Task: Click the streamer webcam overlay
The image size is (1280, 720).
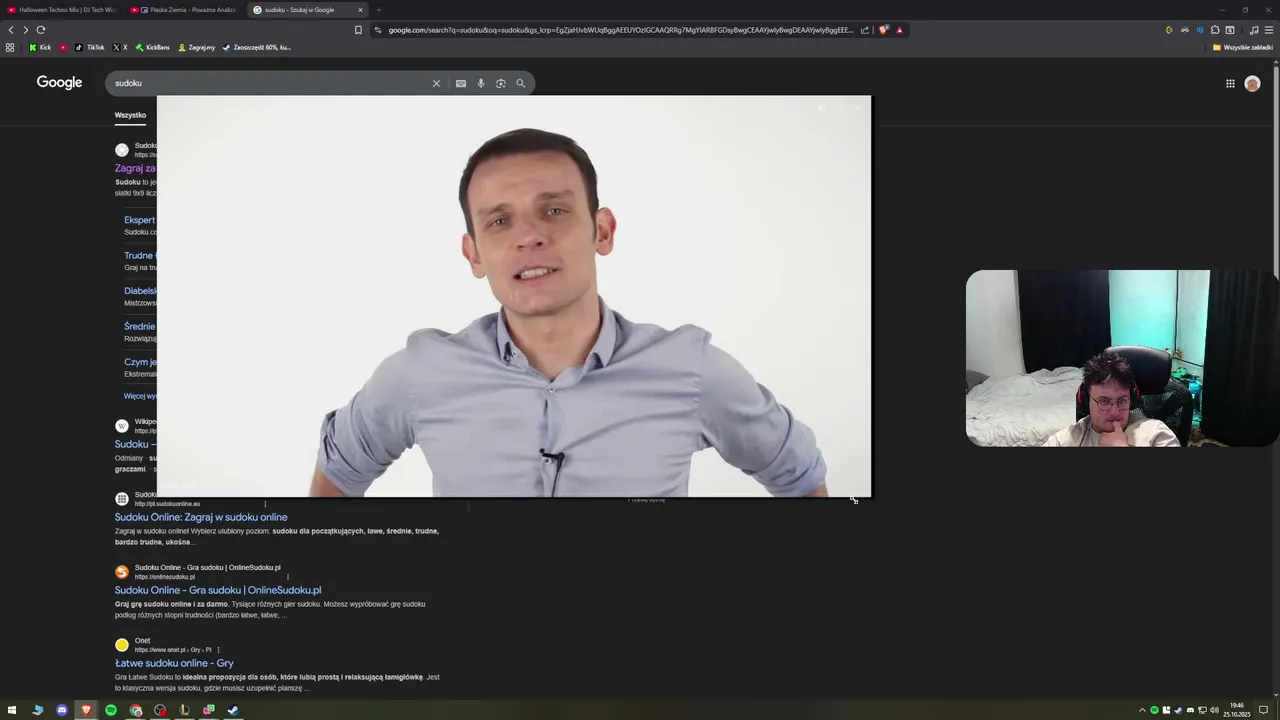Action: 1122,358
